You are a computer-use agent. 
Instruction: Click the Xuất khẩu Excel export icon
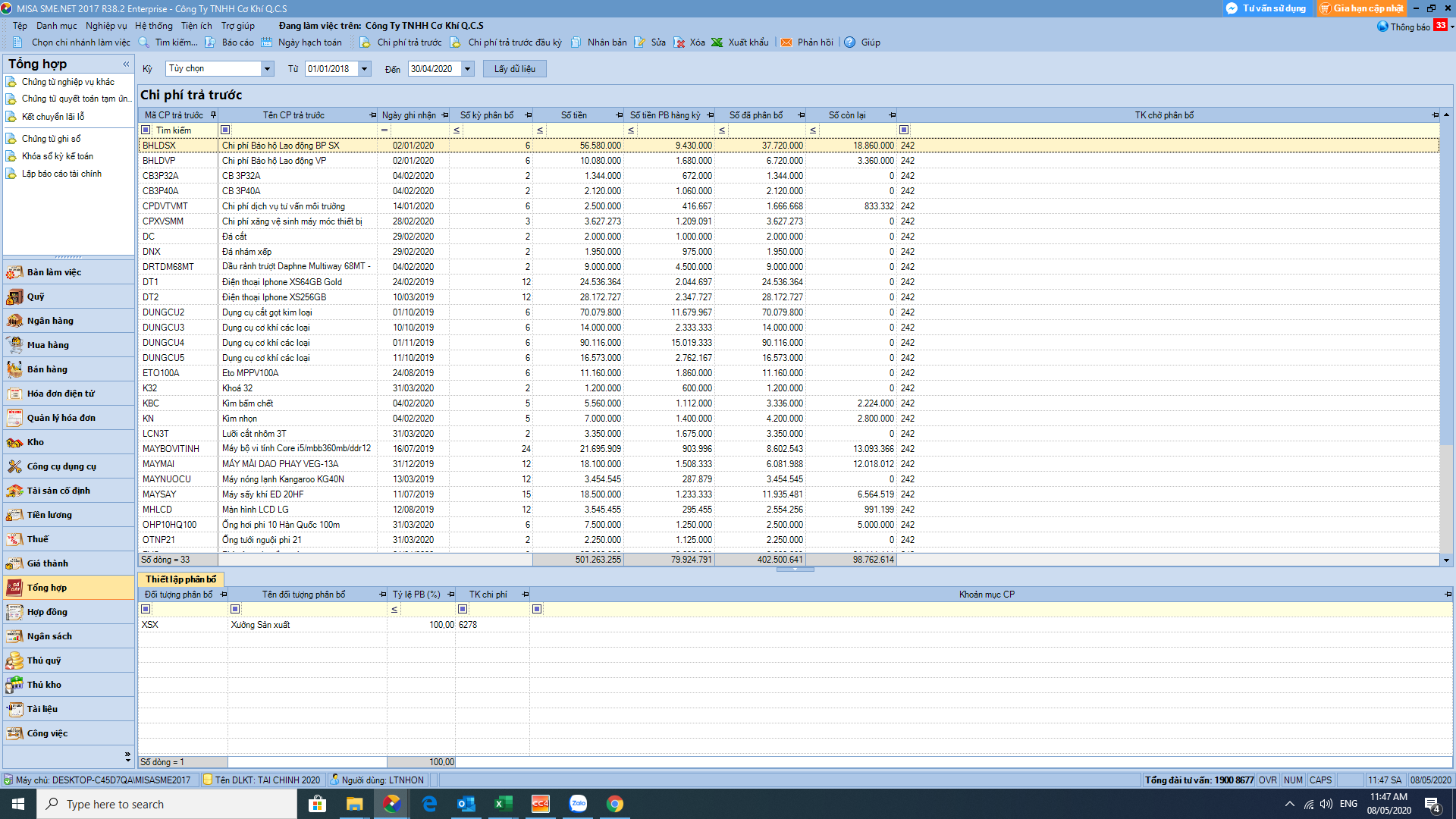pyautogui.click(x=717, y=42)
